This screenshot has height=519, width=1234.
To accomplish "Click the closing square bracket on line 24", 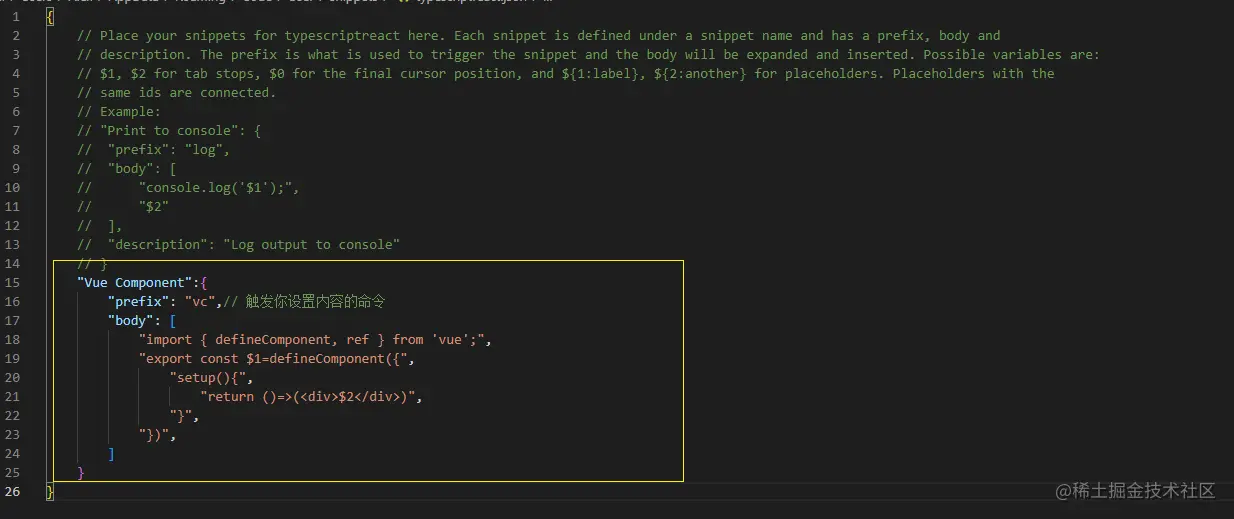I will point(111,453).
